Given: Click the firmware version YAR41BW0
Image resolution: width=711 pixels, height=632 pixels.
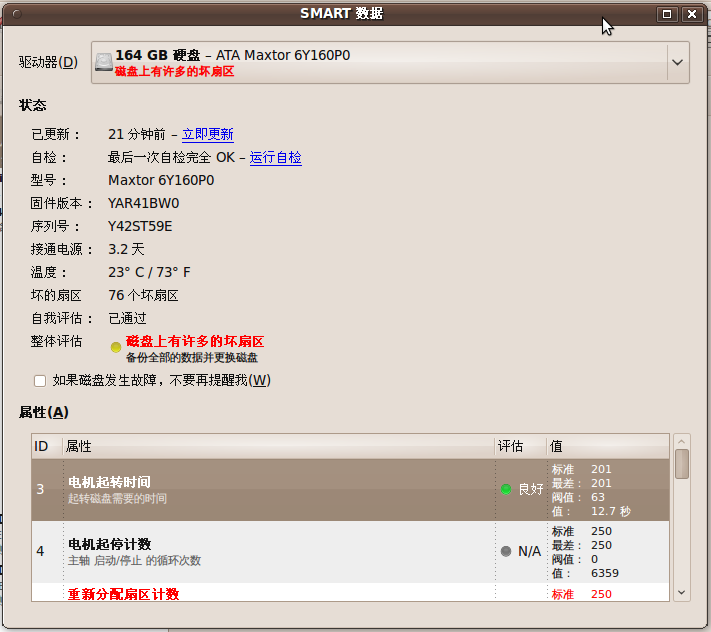Looking at the screenshot, I should pos(143,203).
